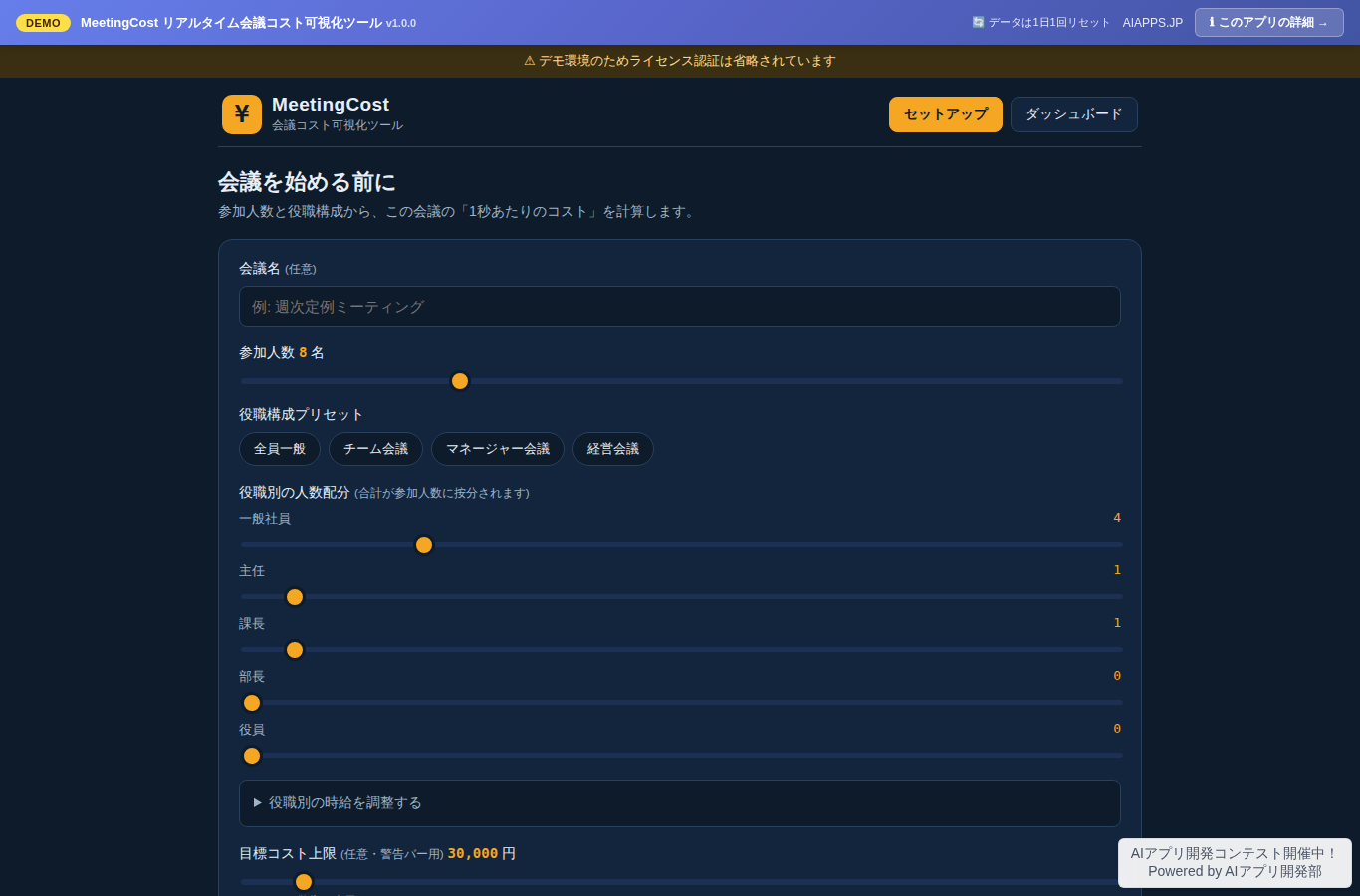This screenshot has width=1360, height=896.
Task: Open このアプリの詳細 button
Action: point(1269,22)
